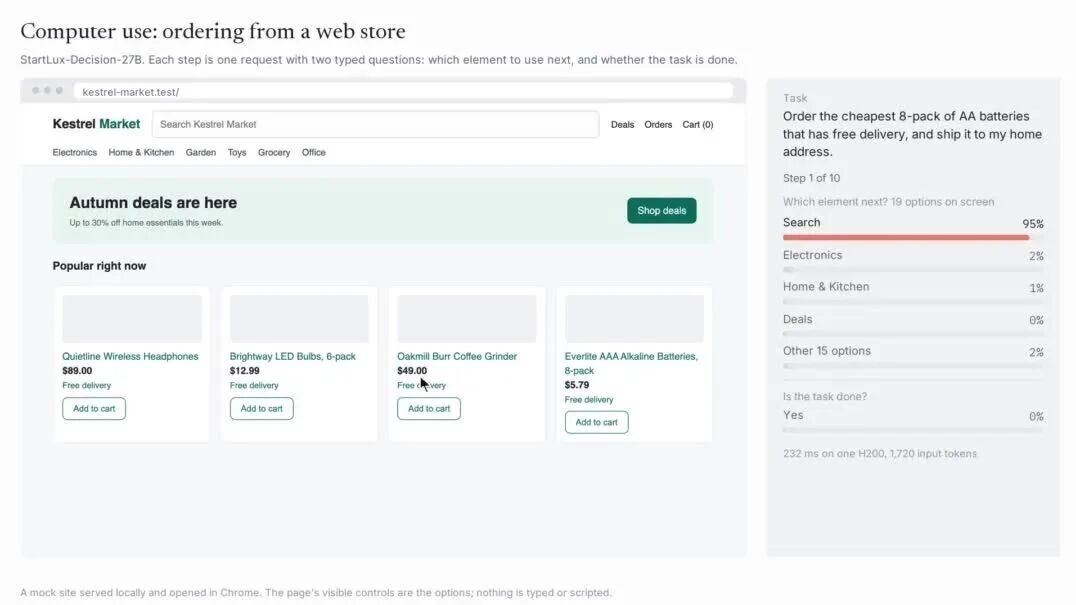This screenshot has width=1076, height=605.
Task: Click "Other 15 options" in the task panel
Action: [x=827, y=351]
